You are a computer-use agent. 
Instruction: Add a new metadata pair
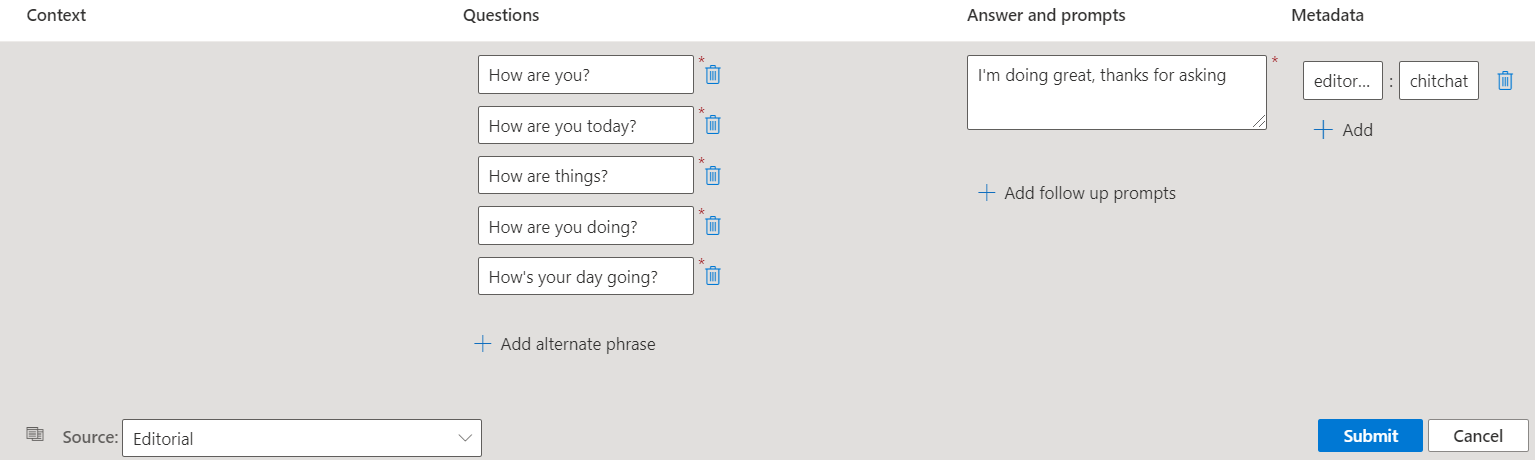pos(1343,130)
